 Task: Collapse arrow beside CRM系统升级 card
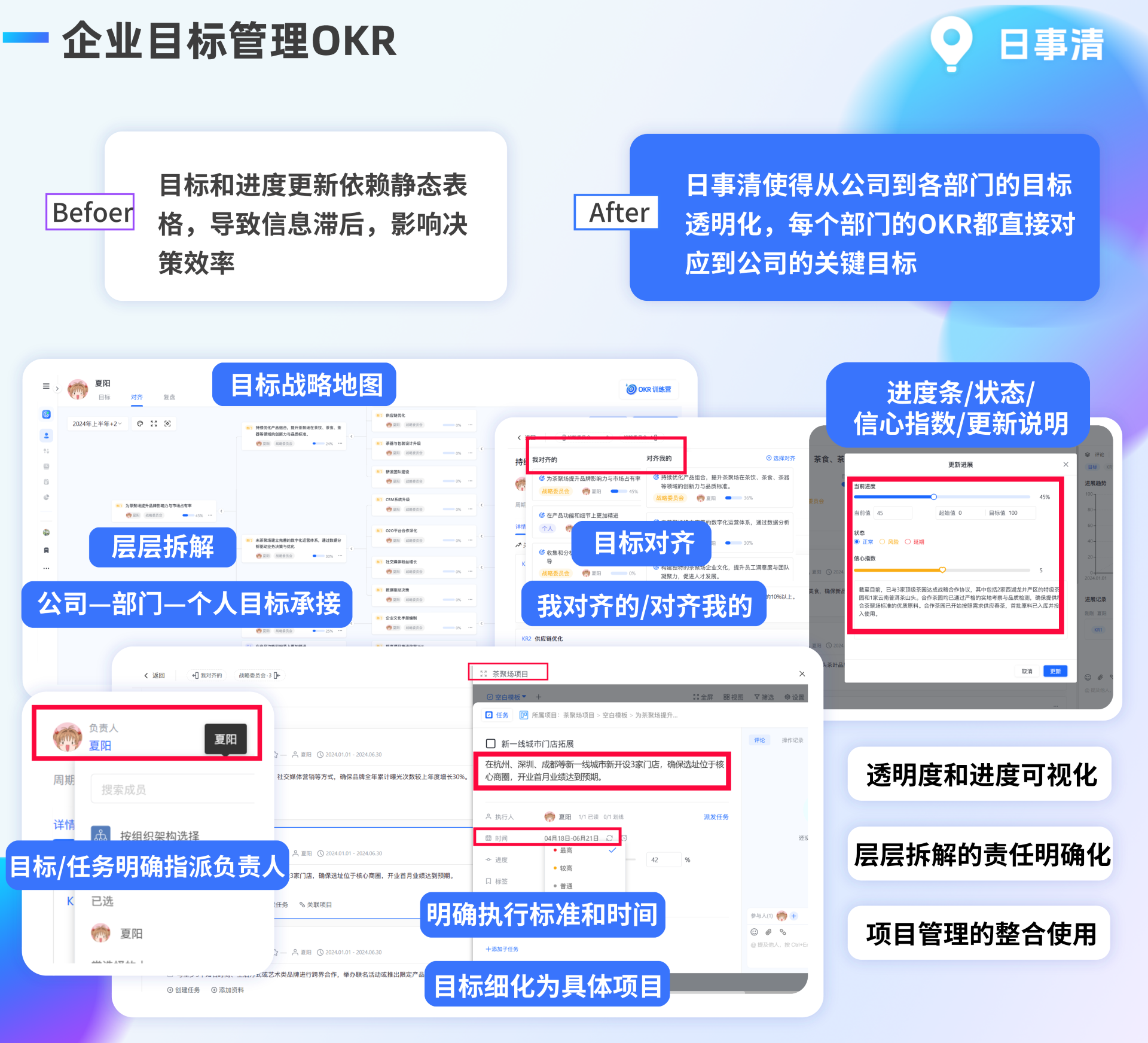tap(481, 504)
